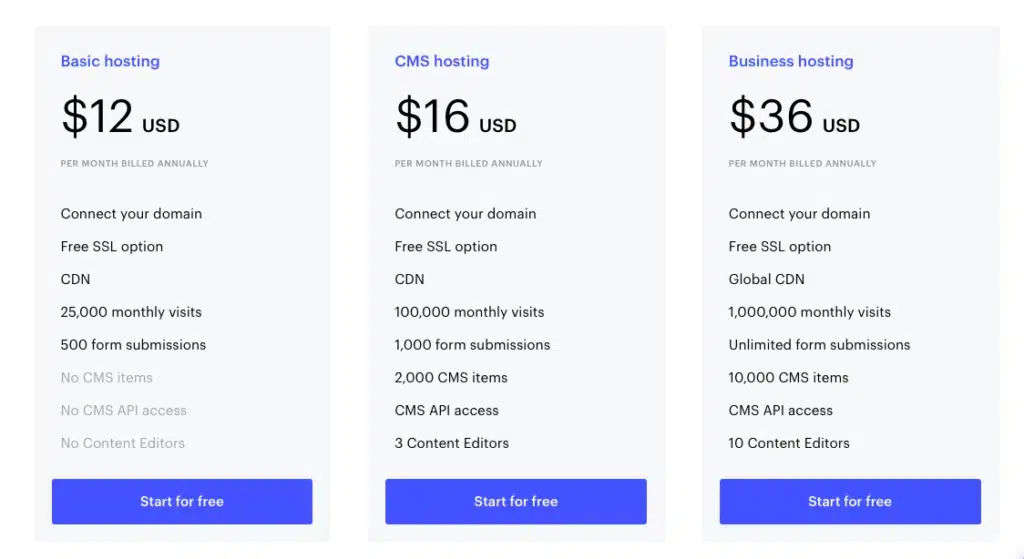Select the 10 Content Editors line
This screenshot has height=559, width=1024.
tap(789, 443)
